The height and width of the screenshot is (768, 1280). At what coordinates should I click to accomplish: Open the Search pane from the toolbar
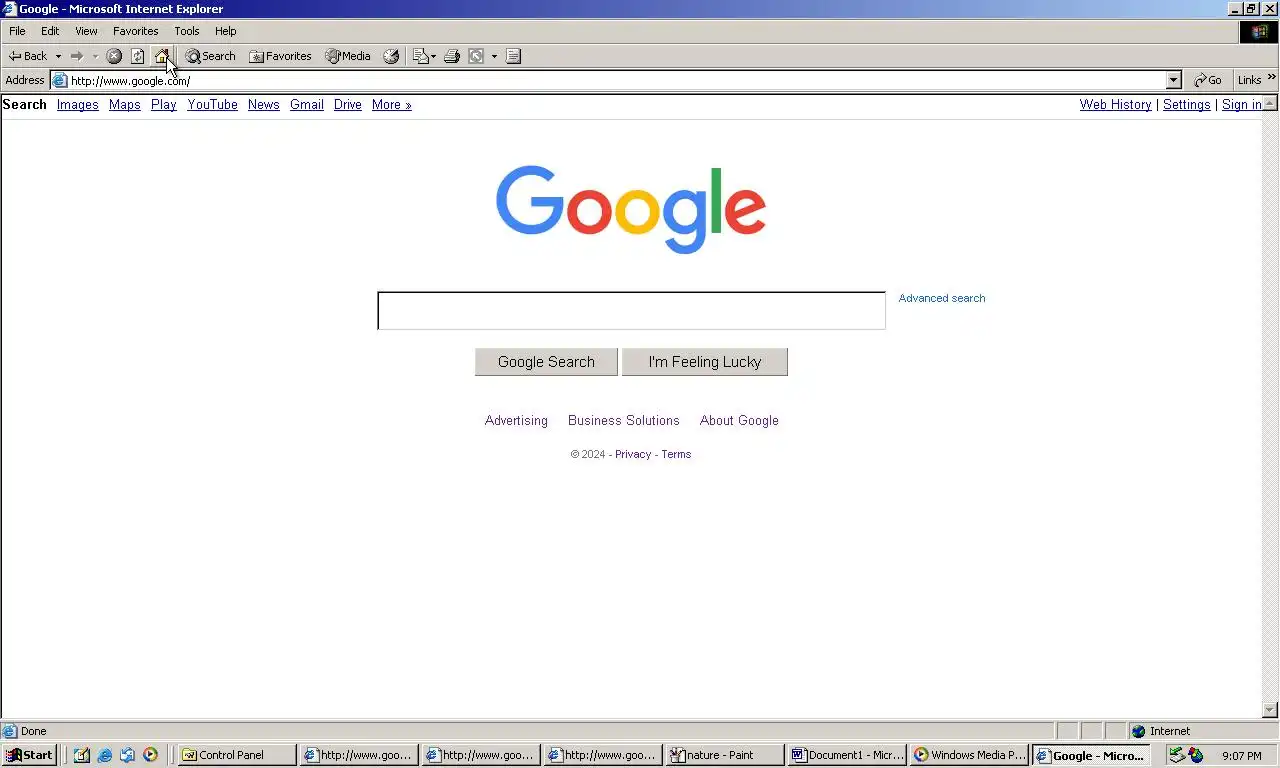coord(210,56)
